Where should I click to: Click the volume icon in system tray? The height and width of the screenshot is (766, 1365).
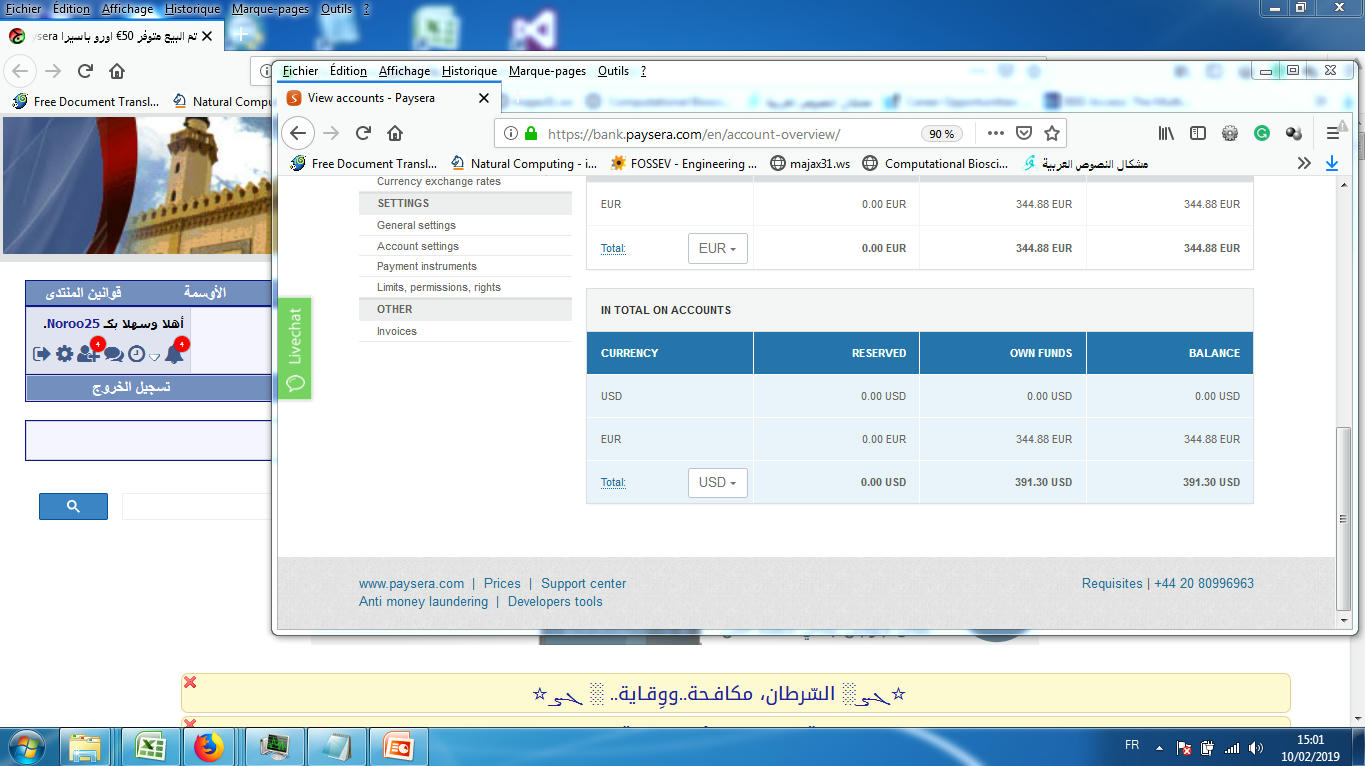pyautogui.click(x=1255, y=747)
